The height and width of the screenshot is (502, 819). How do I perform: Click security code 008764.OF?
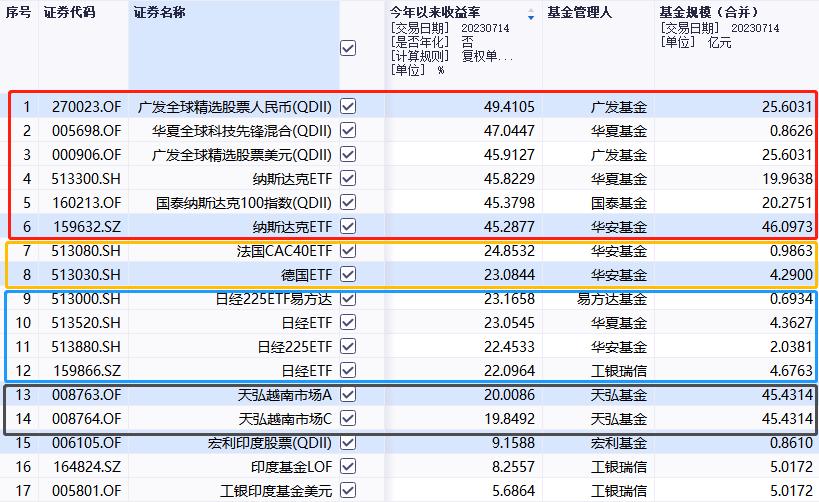[86, 419]
